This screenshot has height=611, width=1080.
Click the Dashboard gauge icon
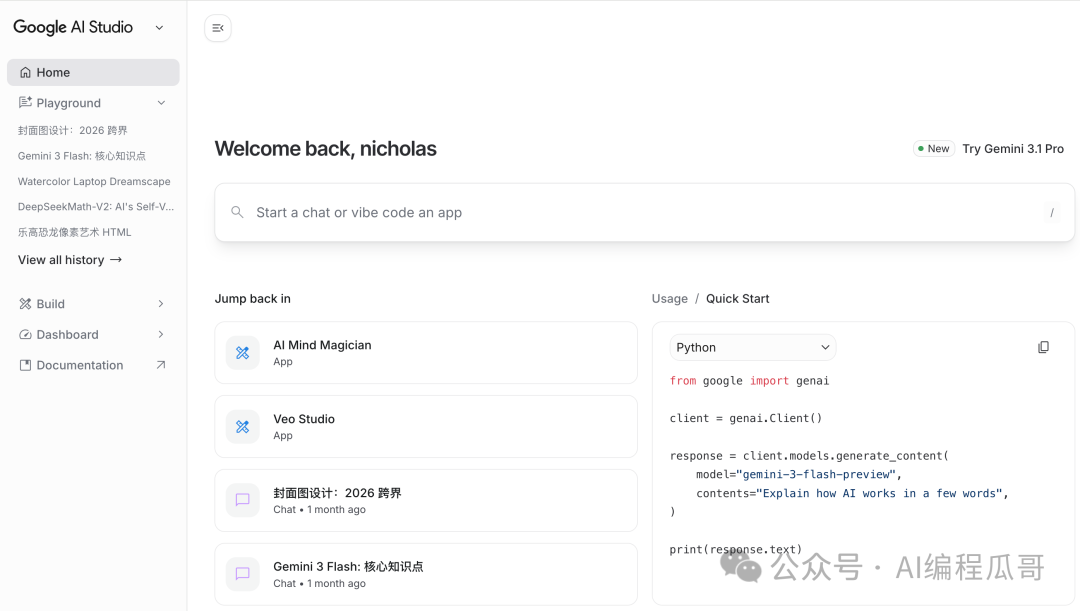25,335
